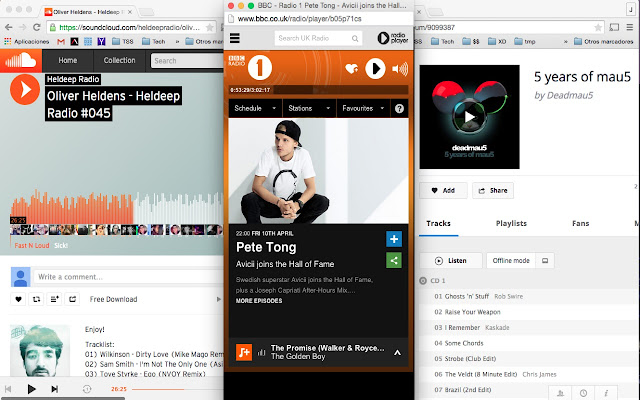This screenshot has width=640, height=400.
Task: Add station to favourites heart icon
Action: 351,69
